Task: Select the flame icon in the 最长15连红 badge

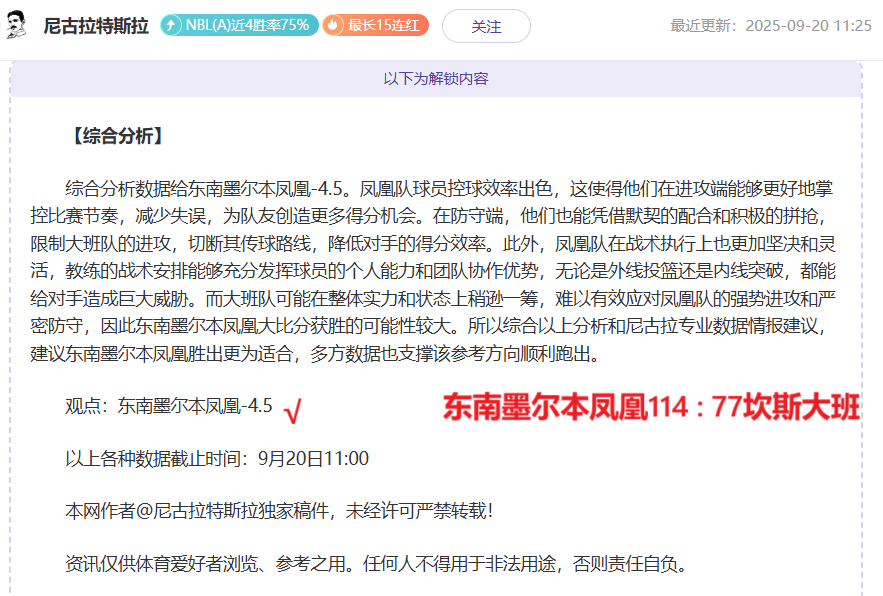Action: click(x=333, y=25)
